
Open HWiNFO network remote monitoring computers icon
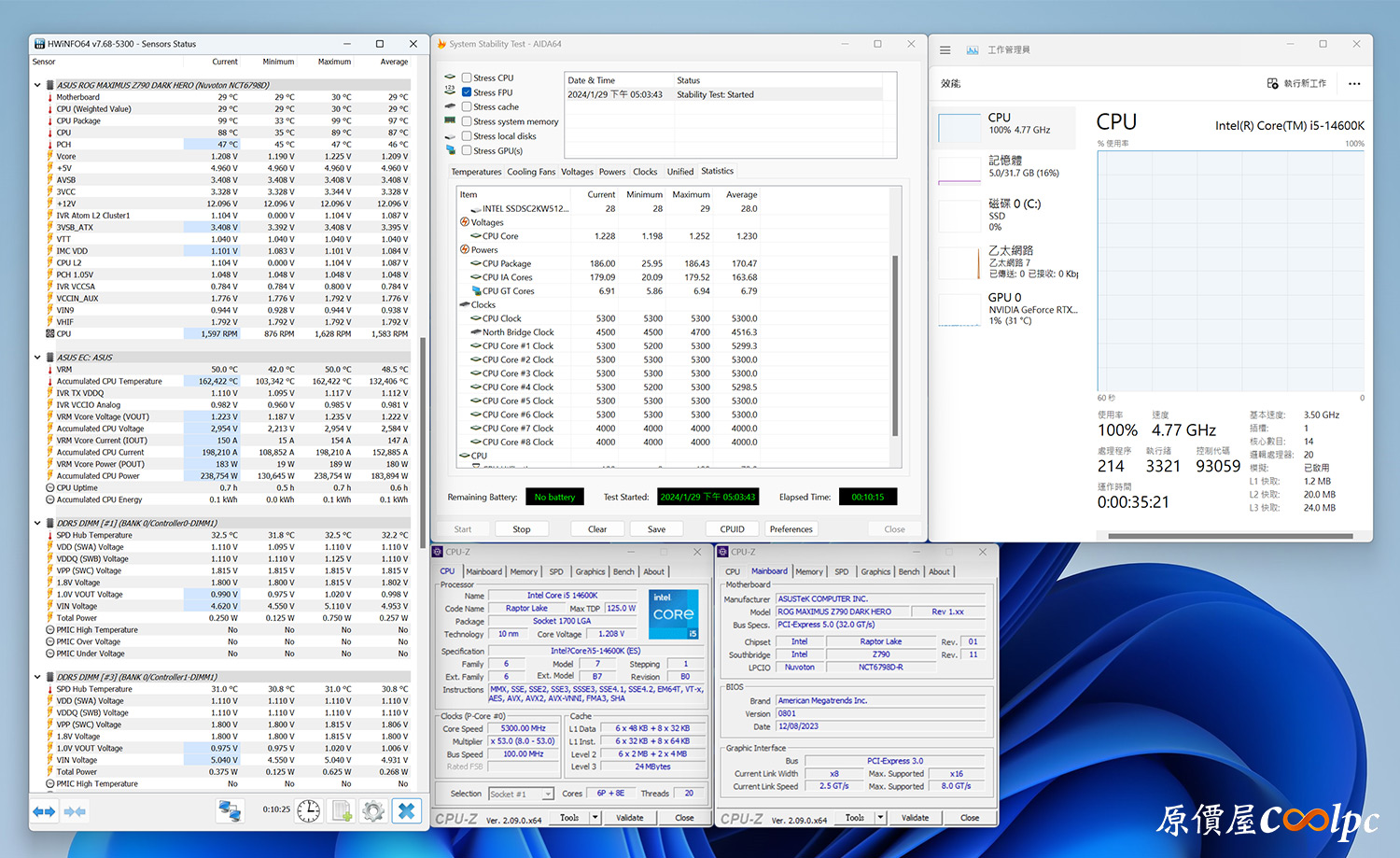point(230,810)
